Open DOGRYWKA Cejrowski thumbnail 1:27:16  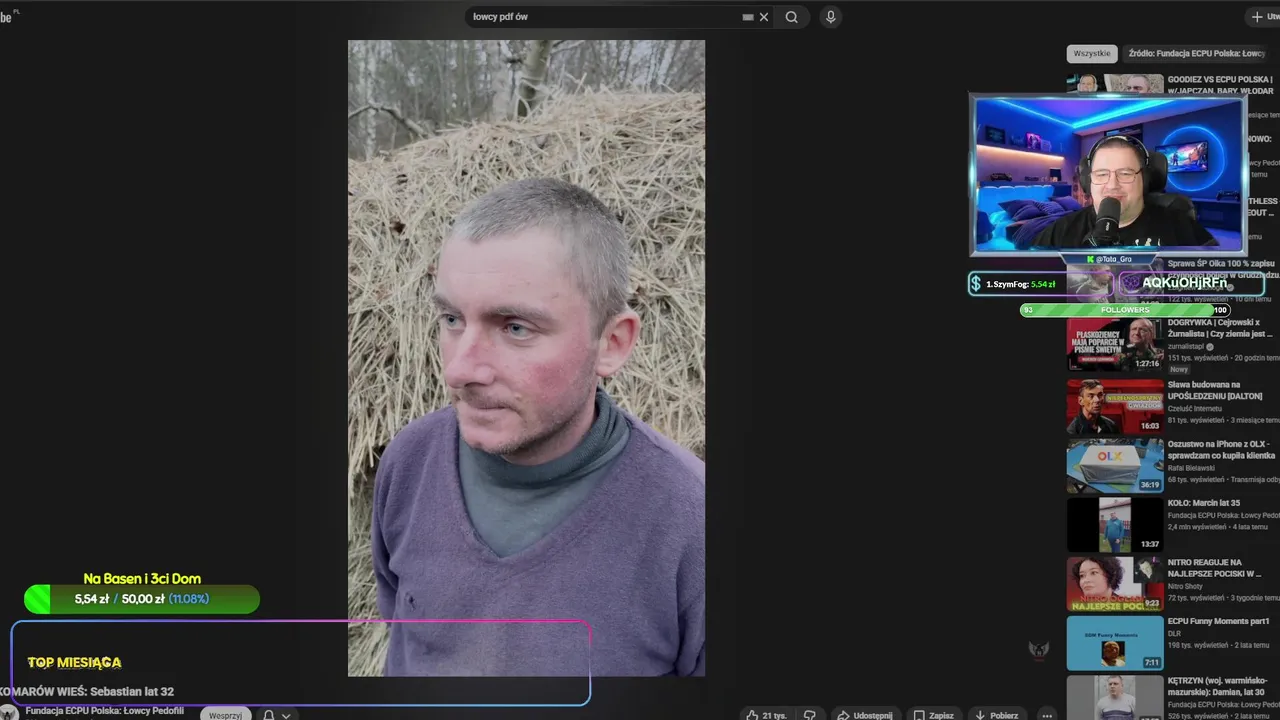(1115, 344)
